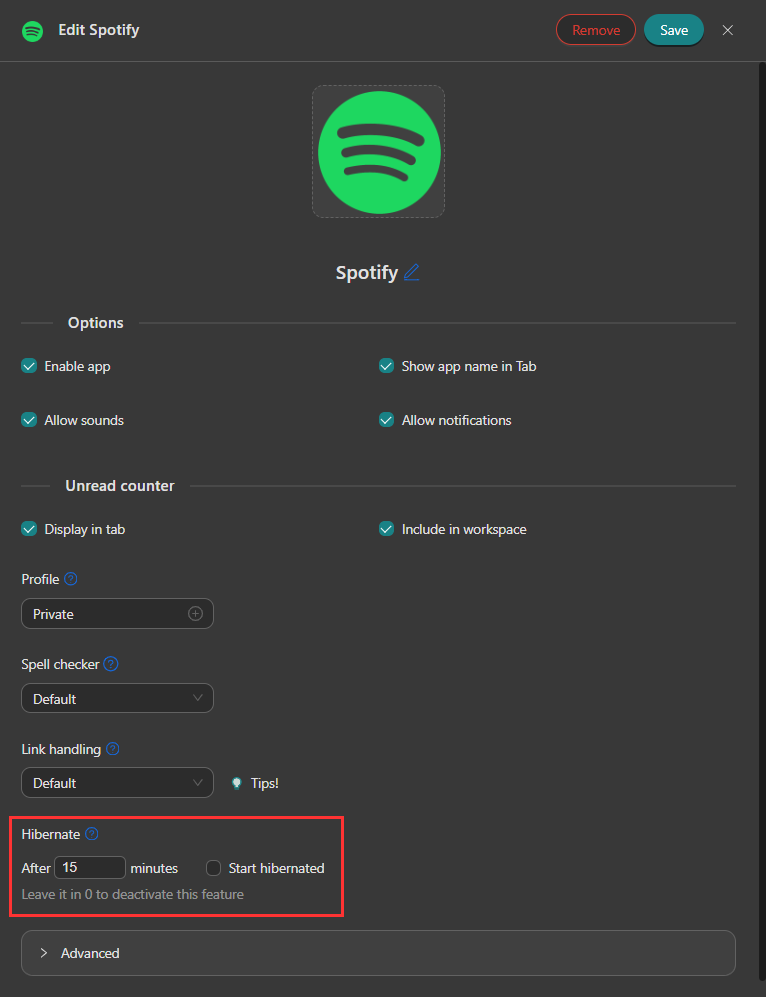Open the Link handling help icon
766x997 pixels.
[113, 749]
